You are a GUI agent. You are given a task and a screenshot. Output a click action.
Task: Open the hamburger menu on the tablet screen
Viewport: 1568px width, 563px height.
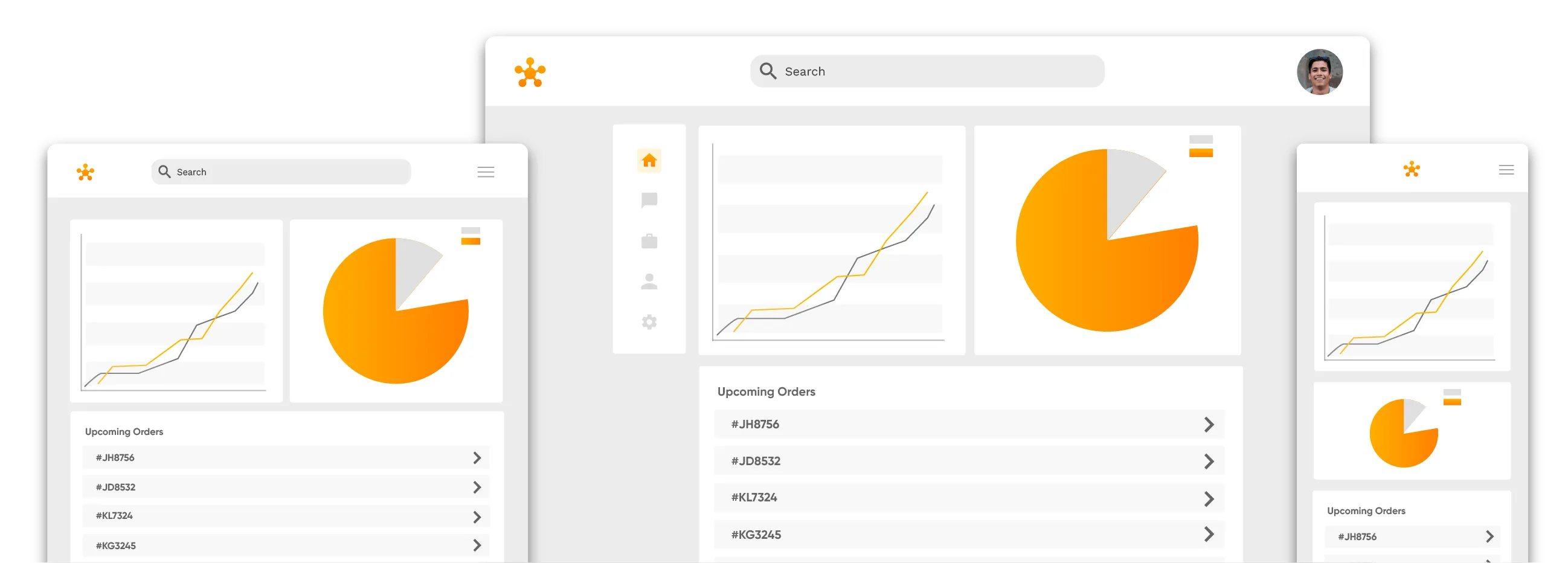[x=1507, y=170]
